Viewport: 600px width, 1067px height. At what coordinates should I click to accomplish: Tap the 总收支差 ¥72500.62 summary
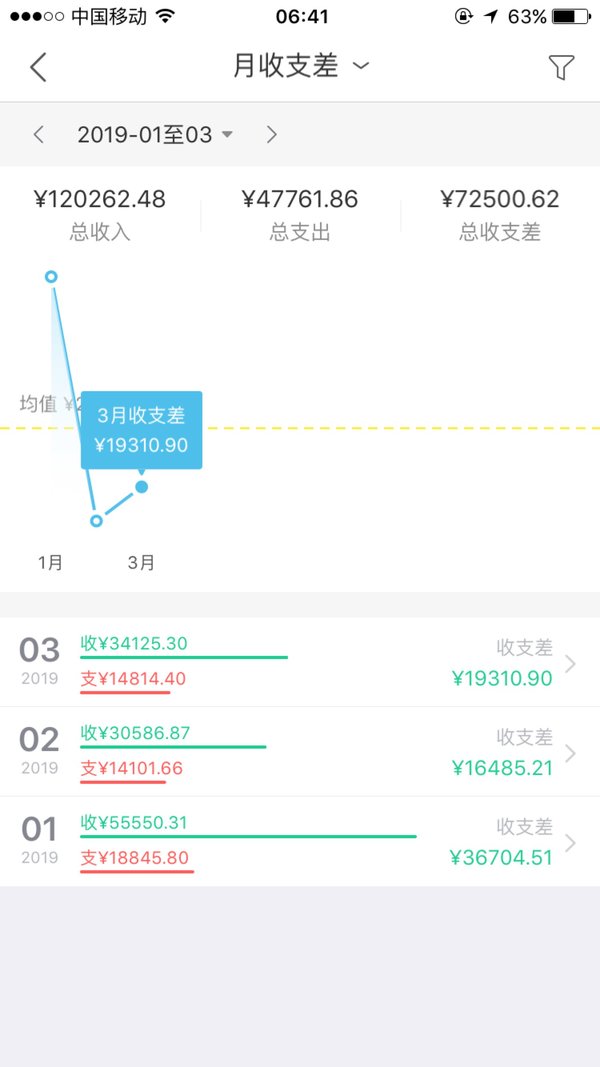click(x=500, y=214)
